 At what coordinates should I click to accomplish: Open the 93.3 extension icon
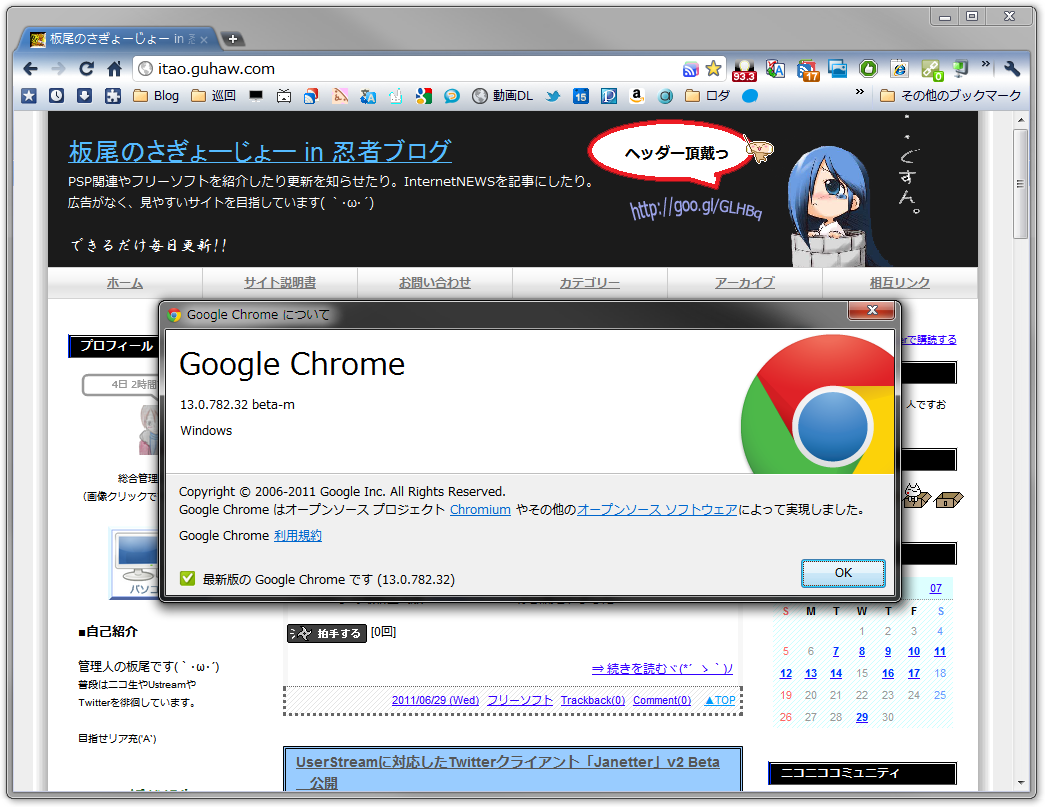tap(744, 69)
